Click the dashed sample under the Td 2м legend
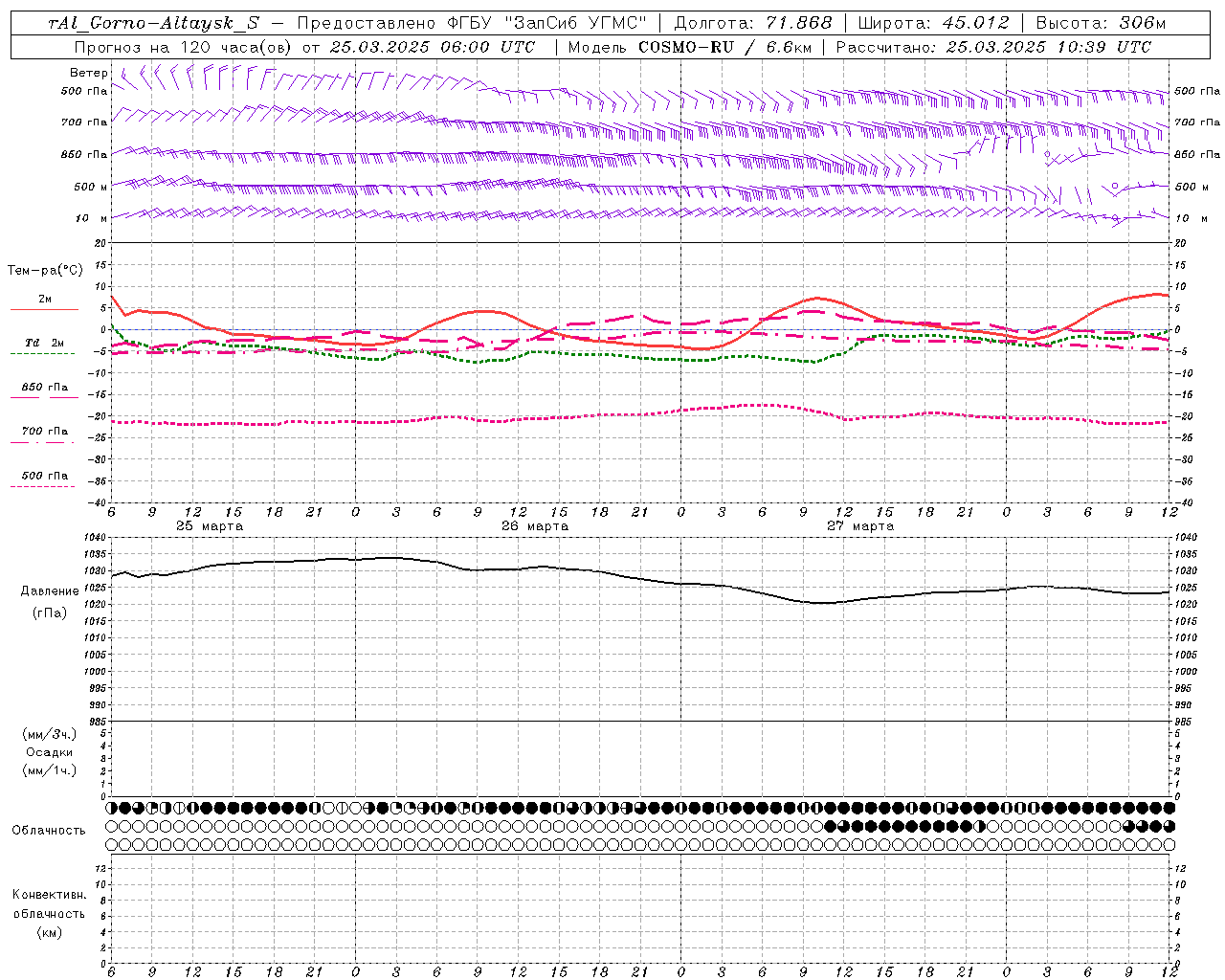The height and width of the screenshot is (980, 1225). tap(42, 354)
